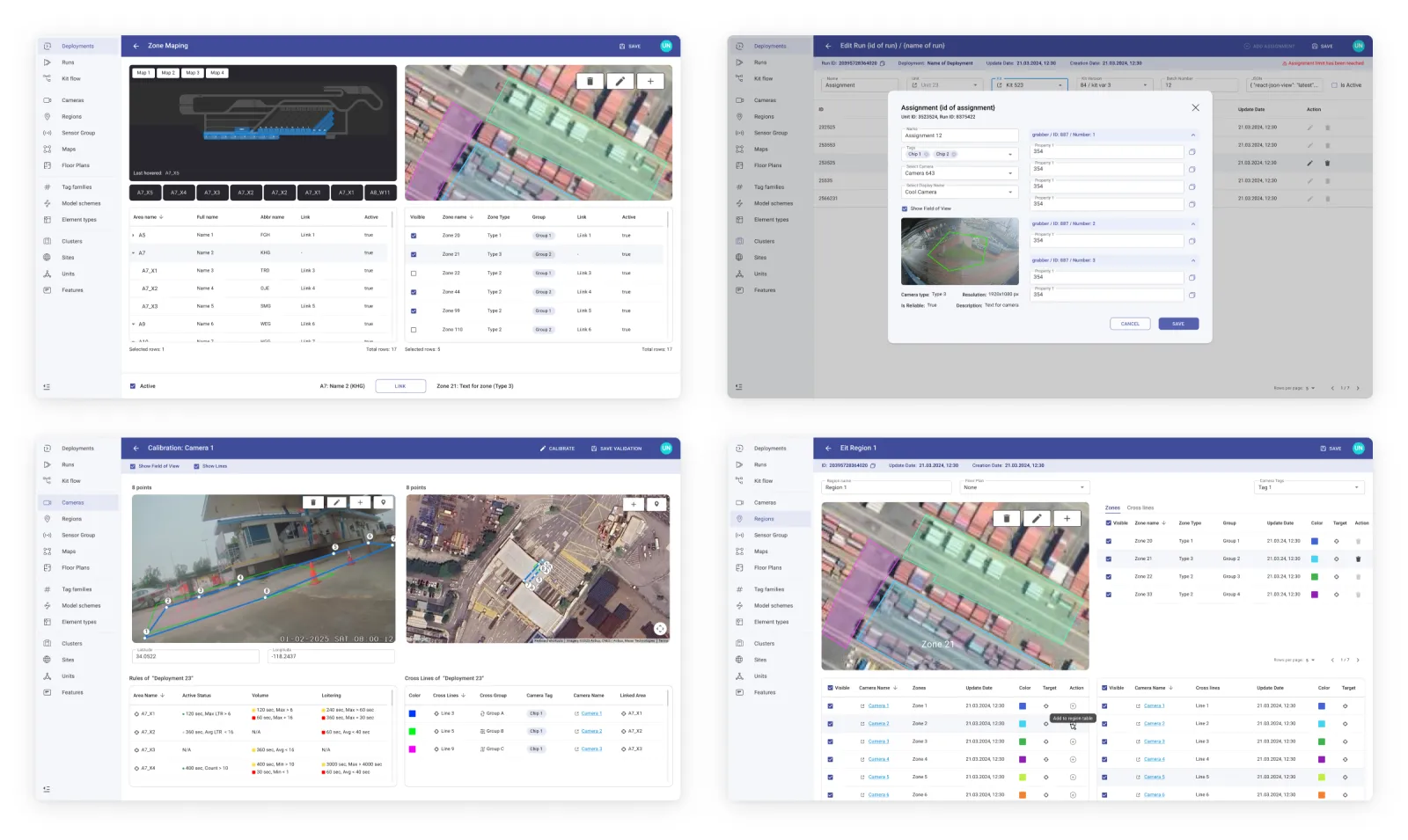Image resolution: width=1408 pixels, height=840 pixels.
Task: Open Camera Tags dropdown showing Tag 1
Action: [1309, 486]
